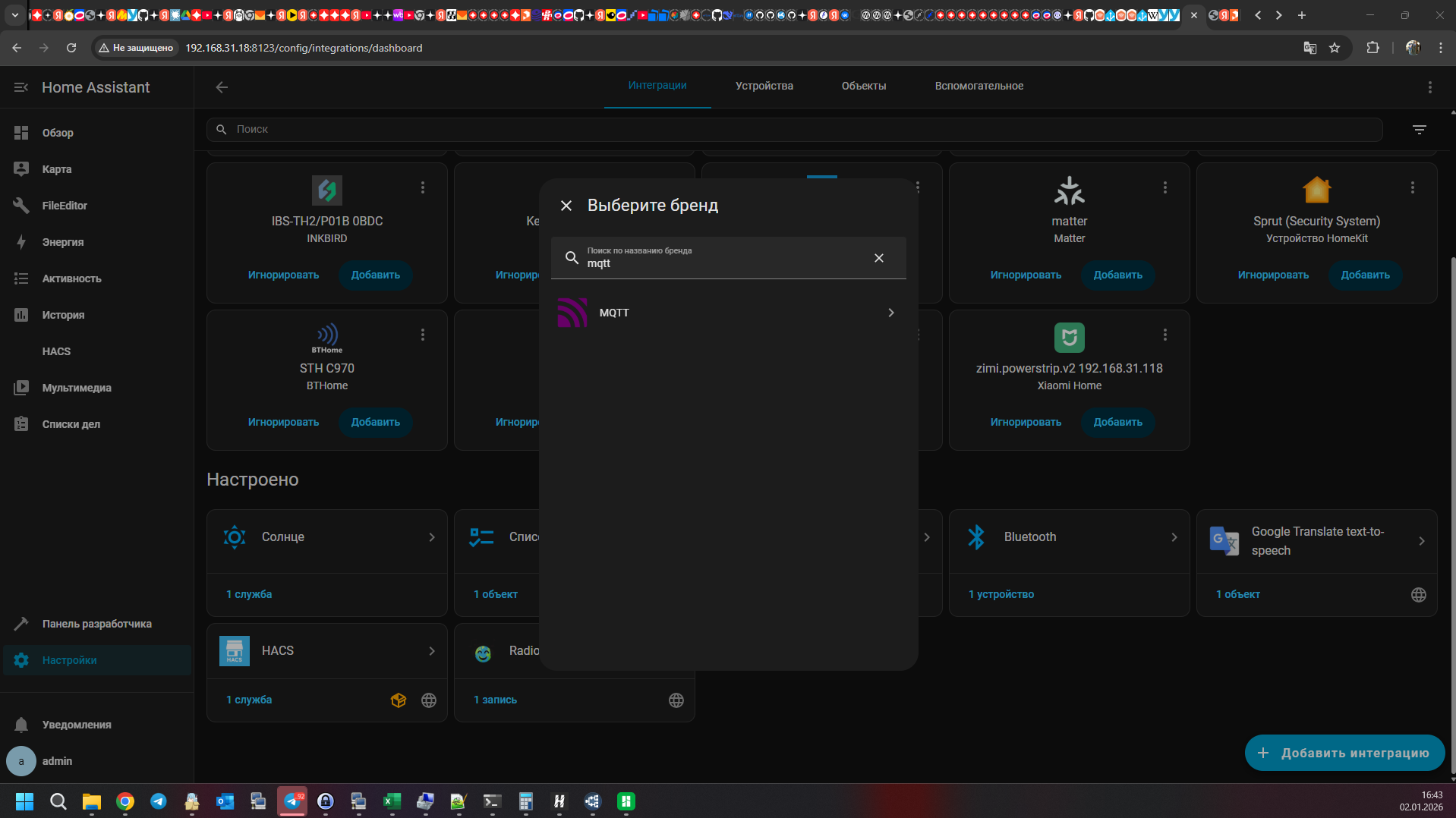Select the MQTT brand result
1456x818 pixels.
[727, 313]
